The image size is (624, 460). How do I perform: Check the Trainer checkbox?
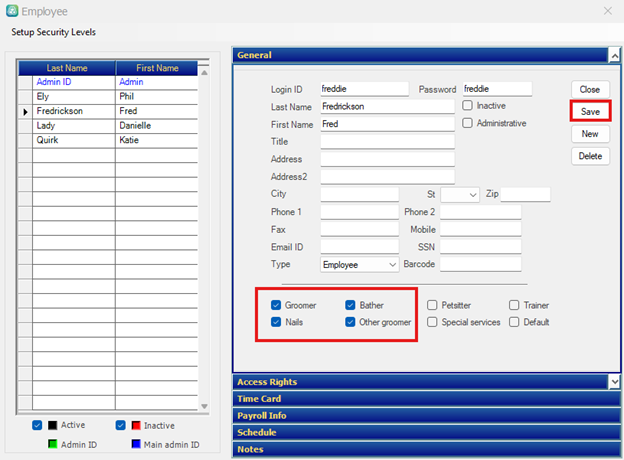(x=514, y=305)
